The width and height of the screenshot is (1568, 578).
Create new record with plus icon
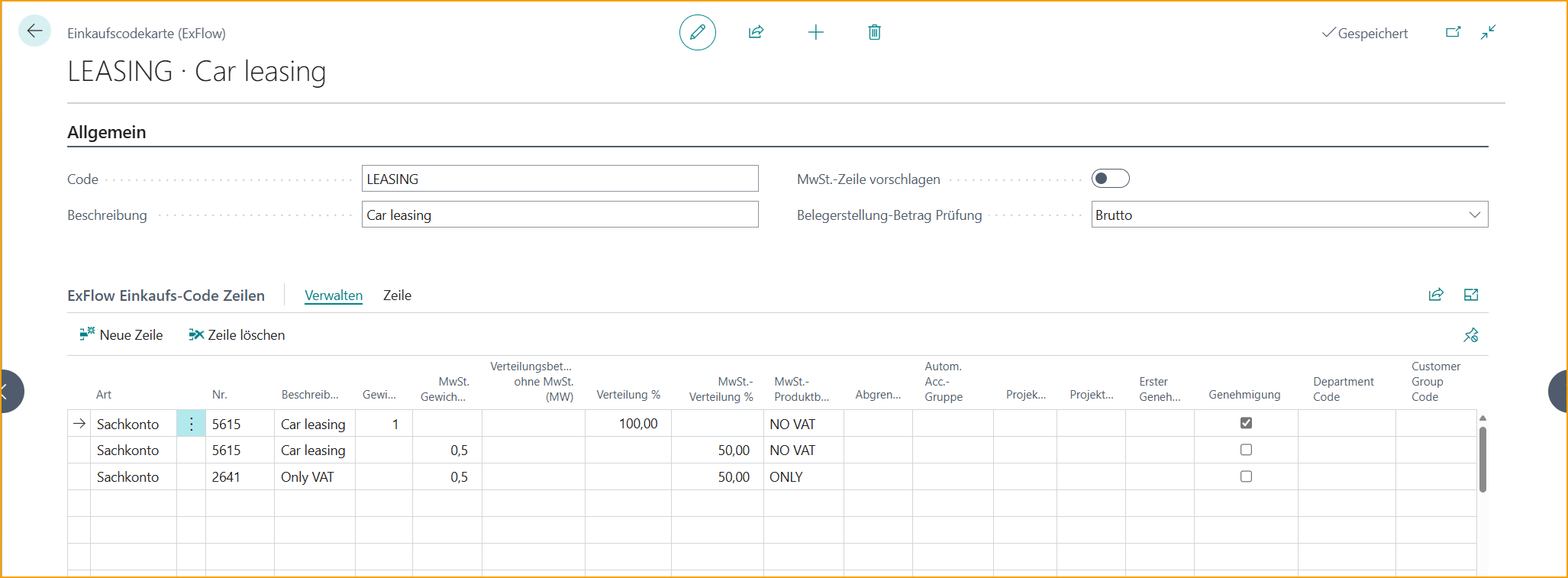(x=815, y=32)
